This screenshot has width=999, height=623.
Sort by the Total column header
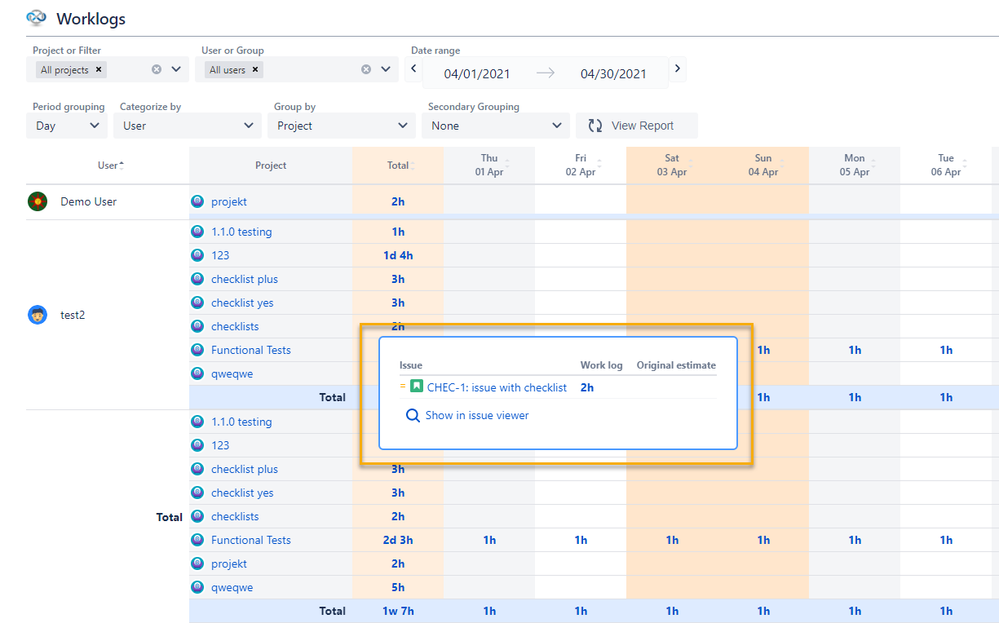pos(400,166)
